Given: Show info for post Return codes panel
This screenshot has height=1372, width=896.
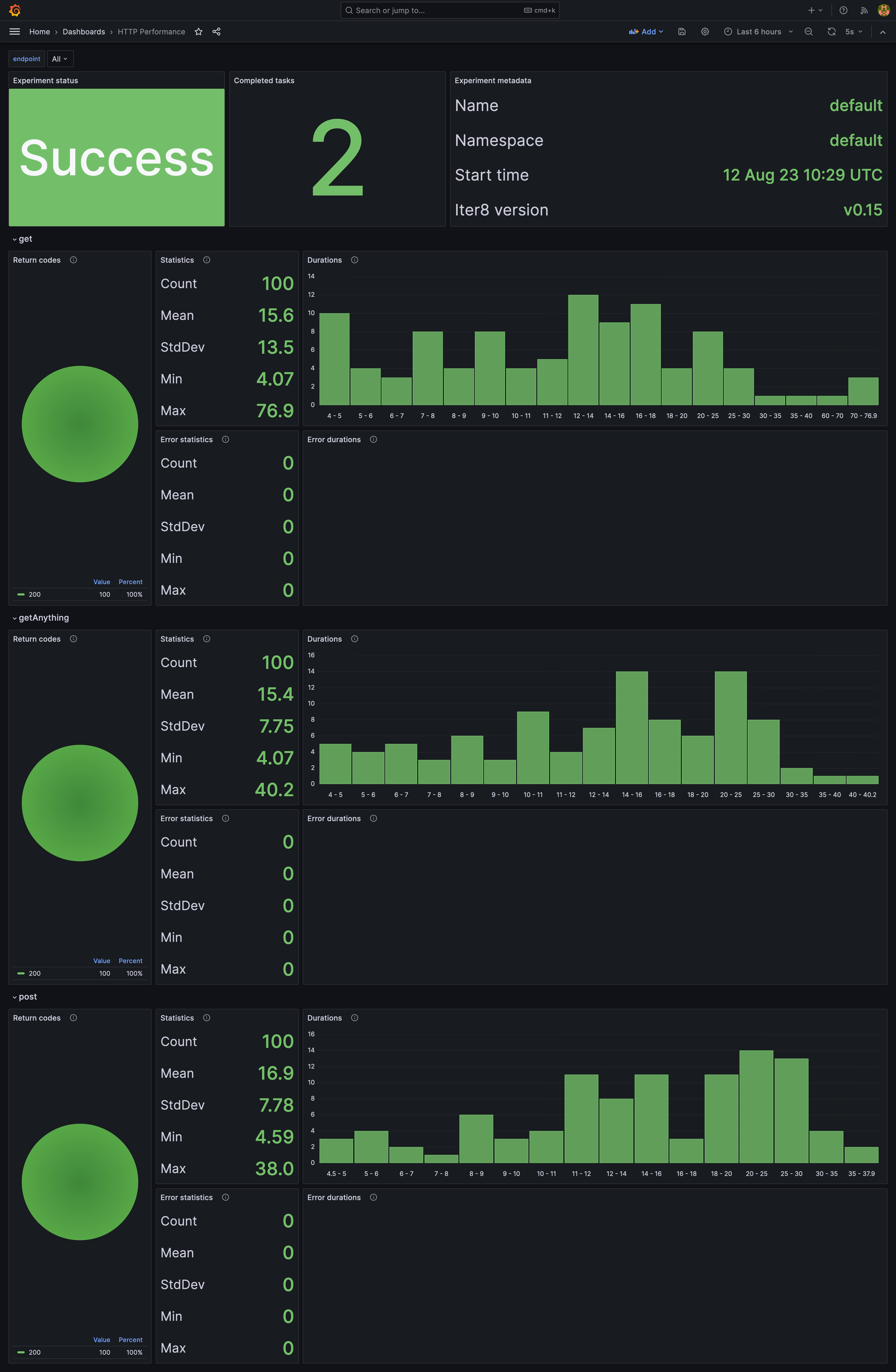Looking at the screenshot, I should [73, 1017].
